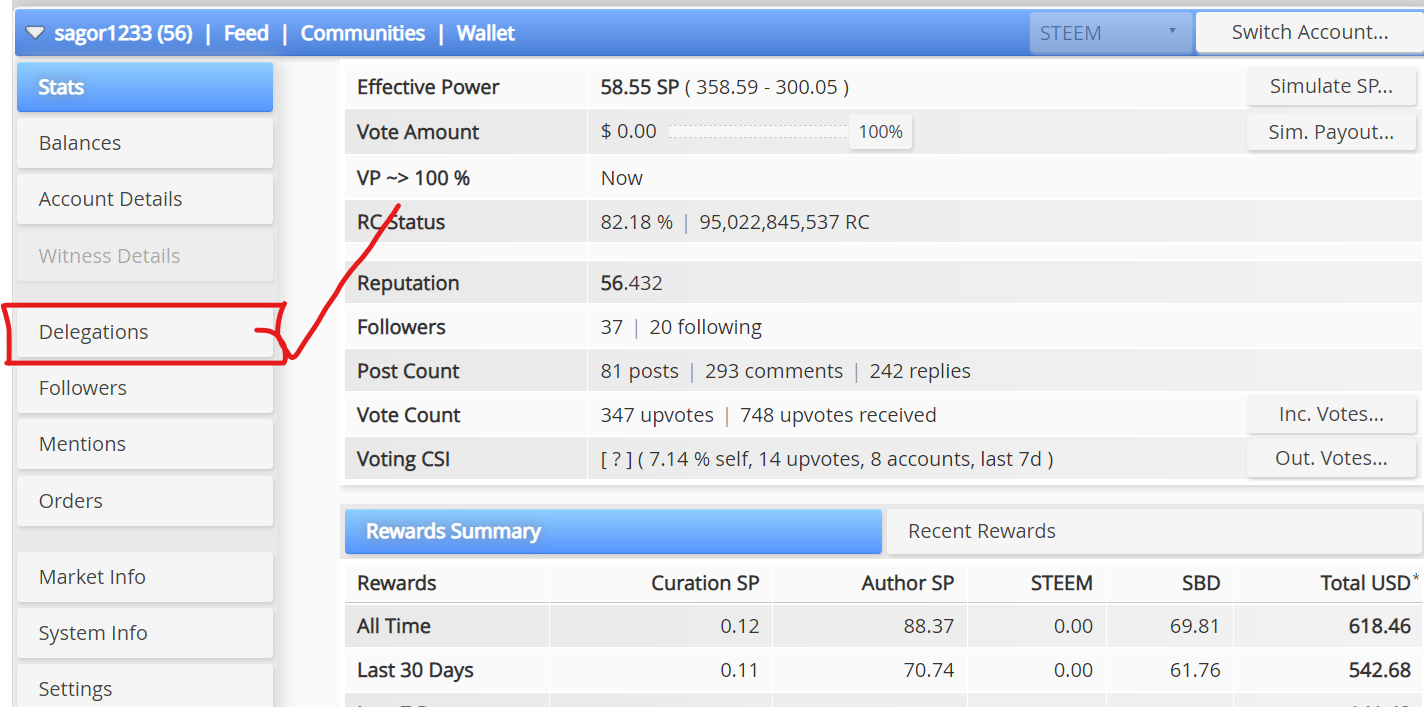Viewport: 1424px width, 707px height.
Task: Click the Voting CSI question mark help
Action: (x=616, y=459)
